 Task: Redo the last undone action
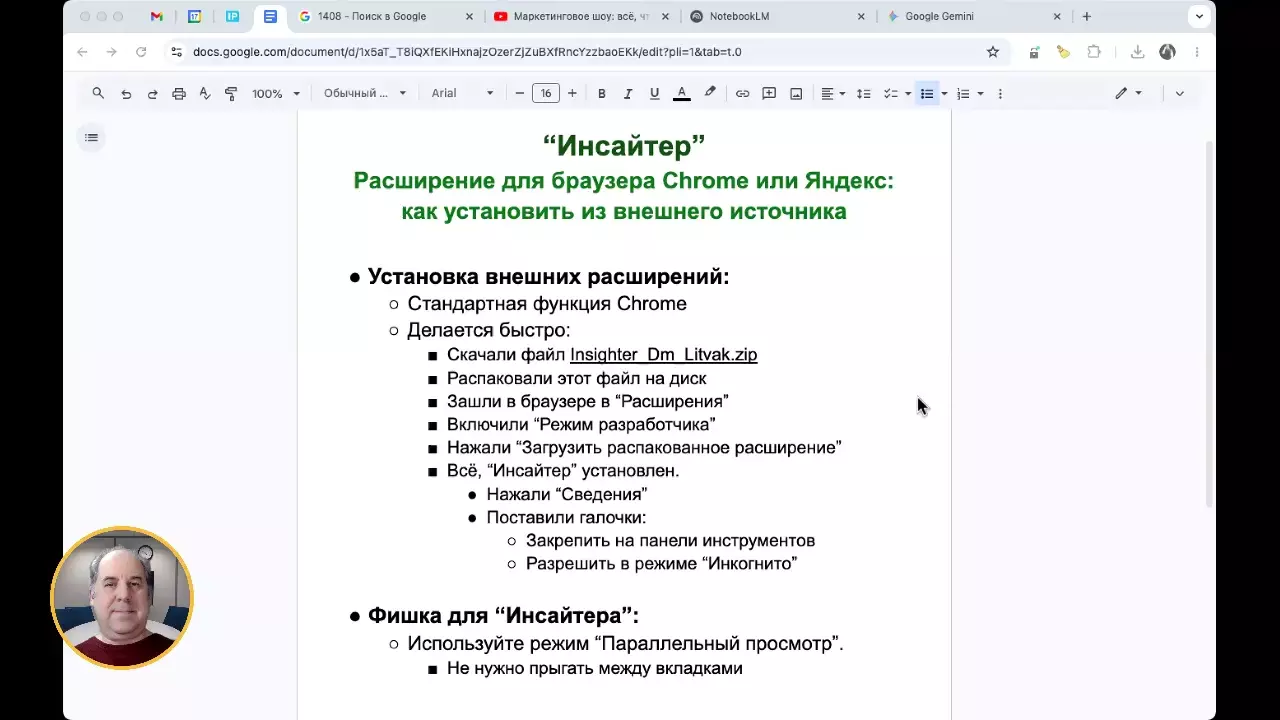click(152, 94)
